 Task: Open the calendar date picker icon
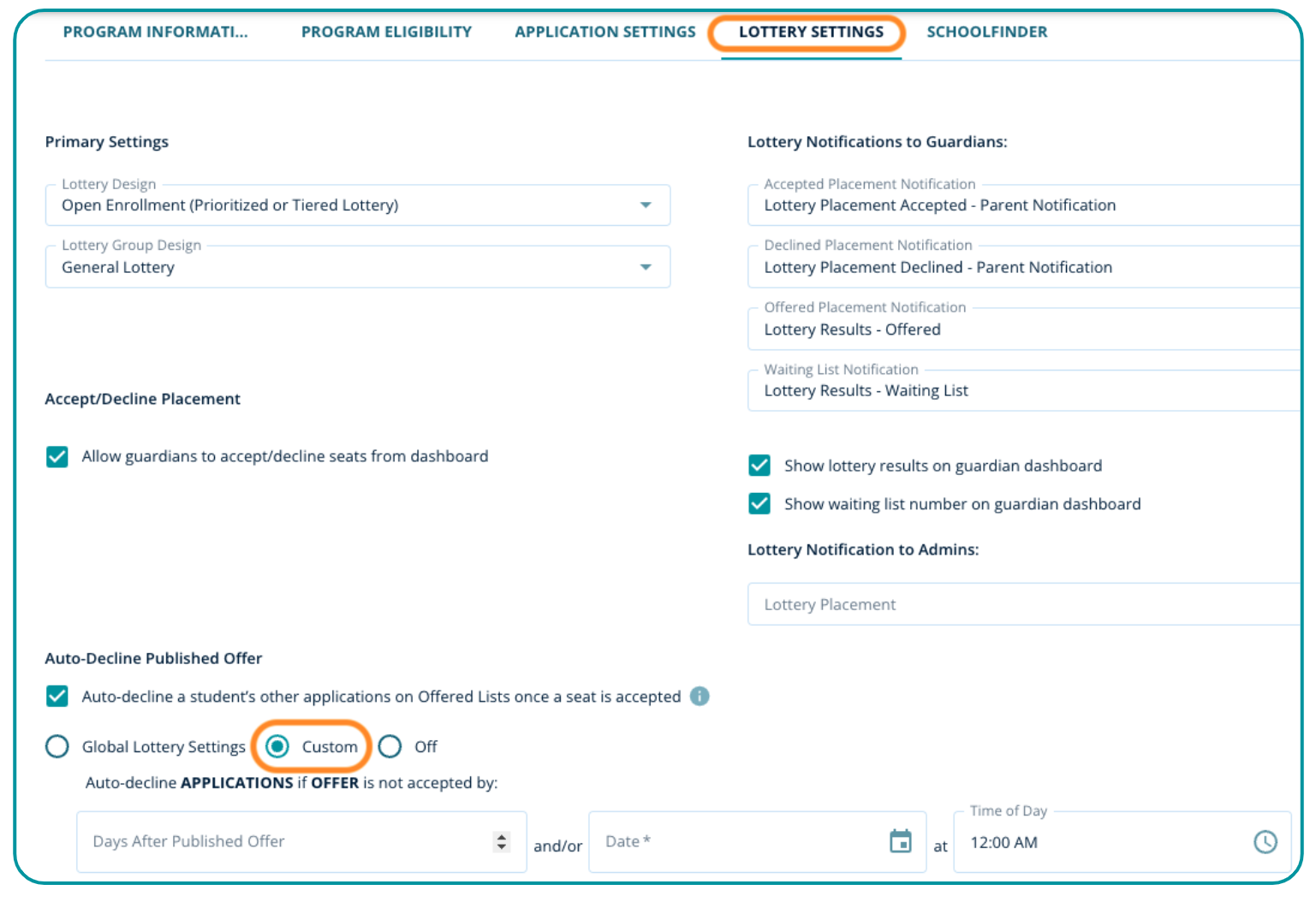tap(900, 842)
